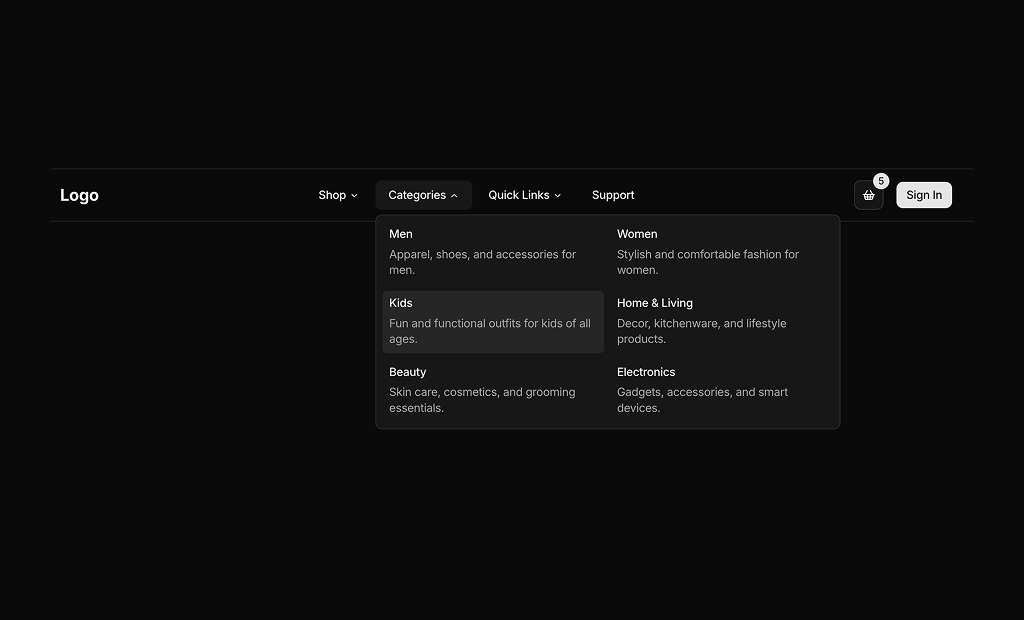Click the cart badge showing 5

[x=881, y=181]
